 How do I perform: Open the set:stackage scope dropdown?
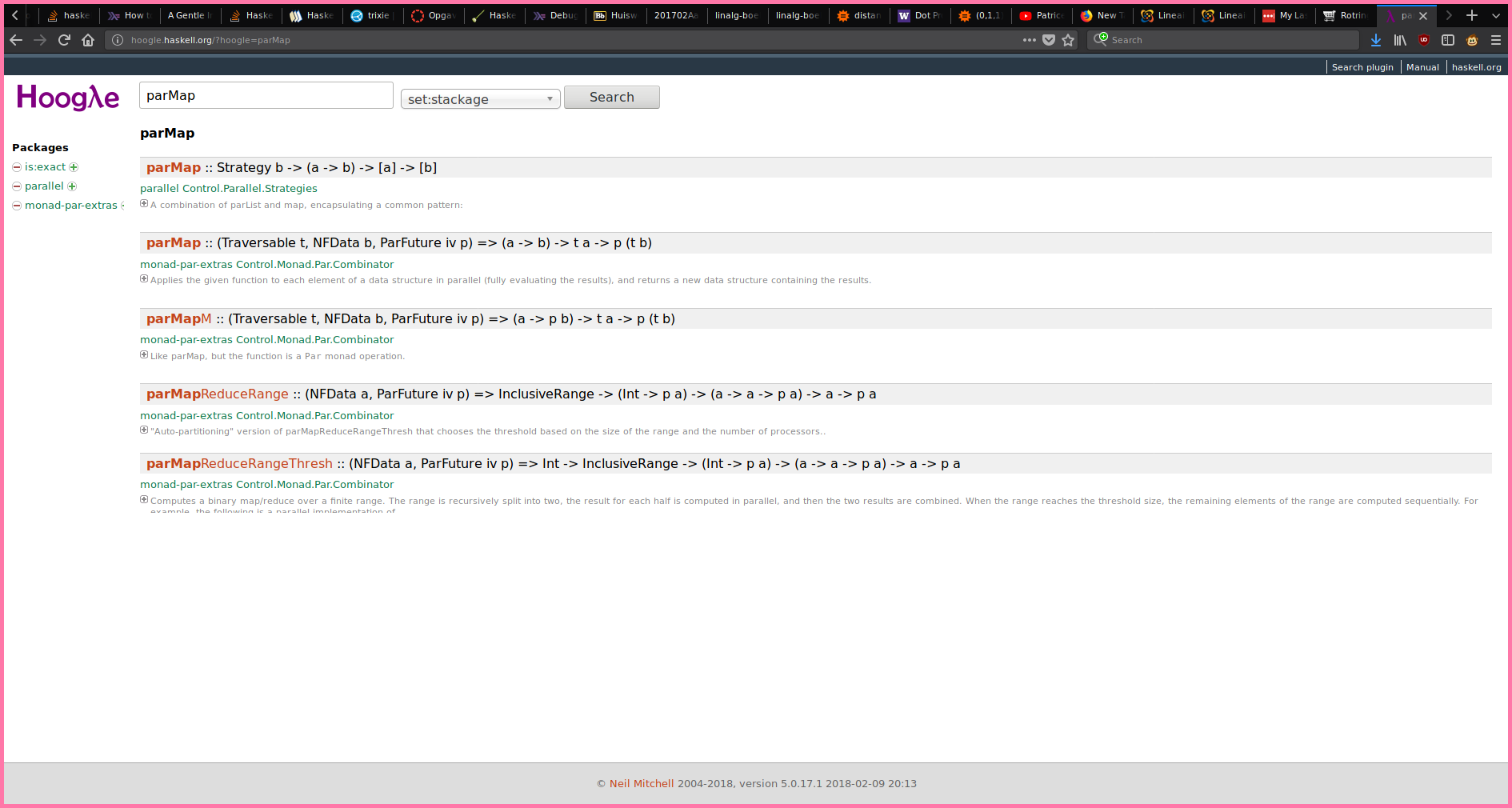pos(480,99)
